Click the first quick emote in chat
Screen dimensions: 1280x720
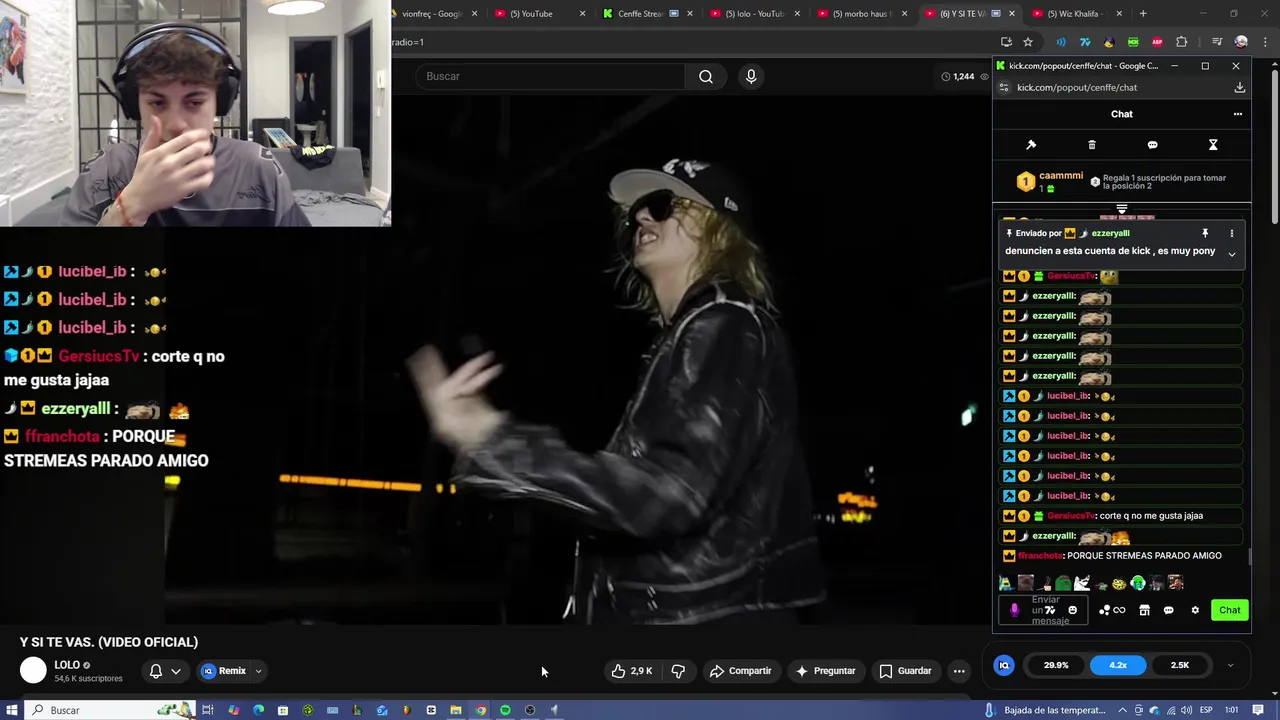pos(1005,583)
